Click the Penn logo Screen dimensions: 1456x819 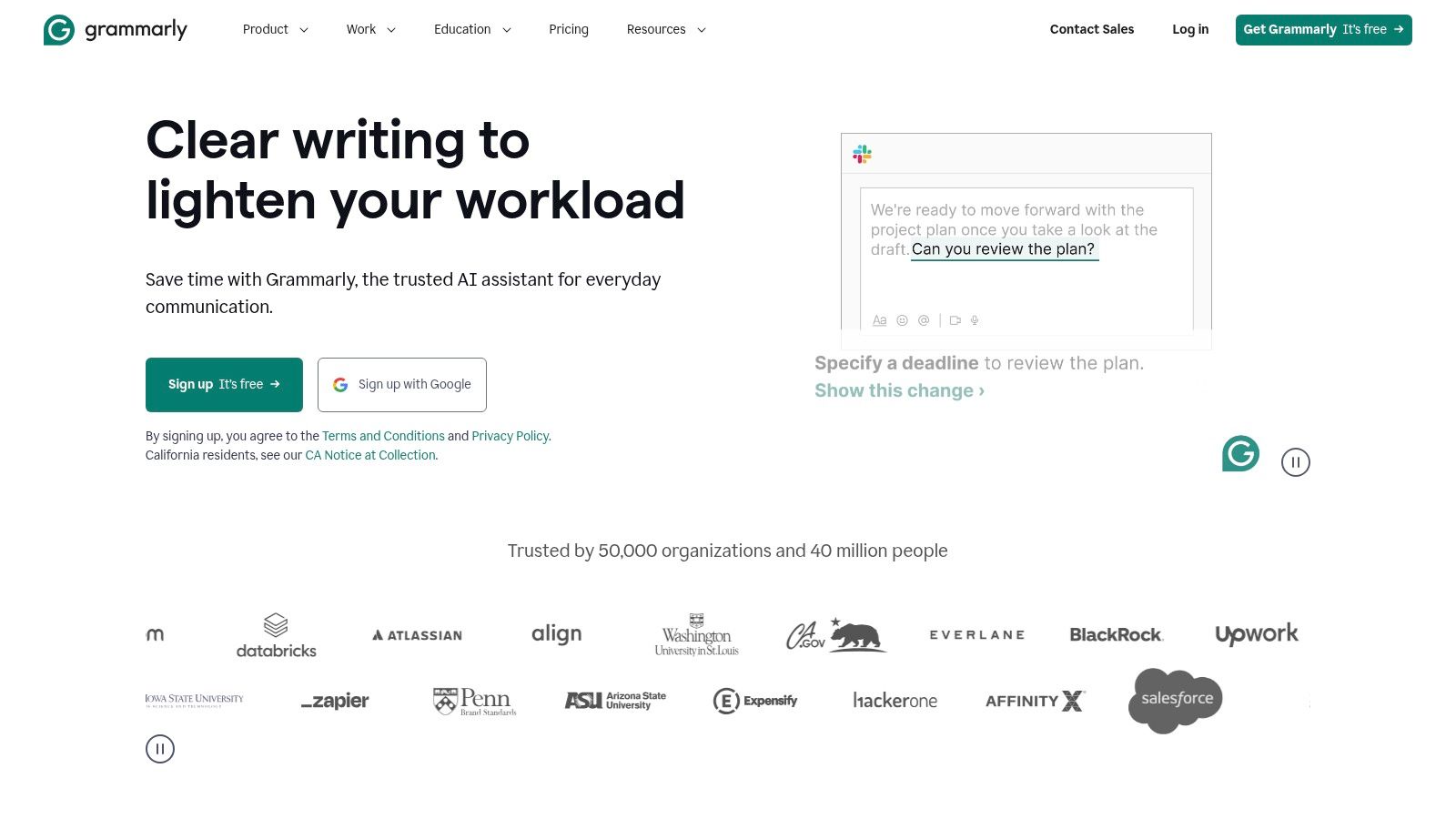coord(474,701)
